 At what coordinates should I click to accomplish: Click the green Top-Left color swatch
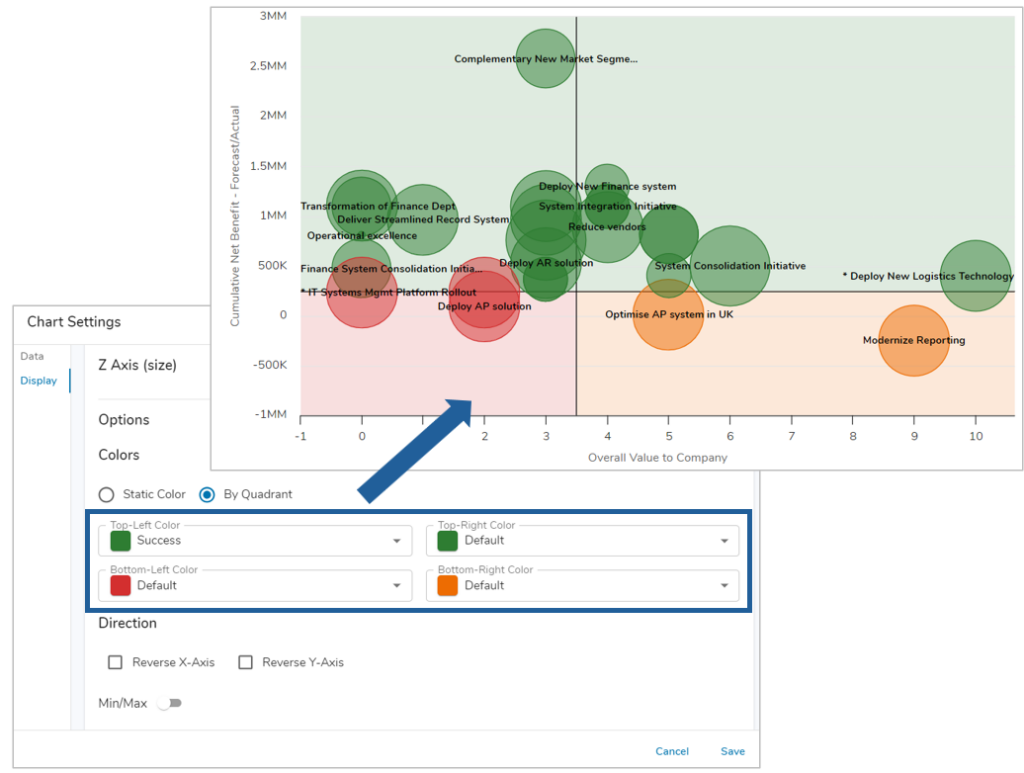tap(121, 541)
